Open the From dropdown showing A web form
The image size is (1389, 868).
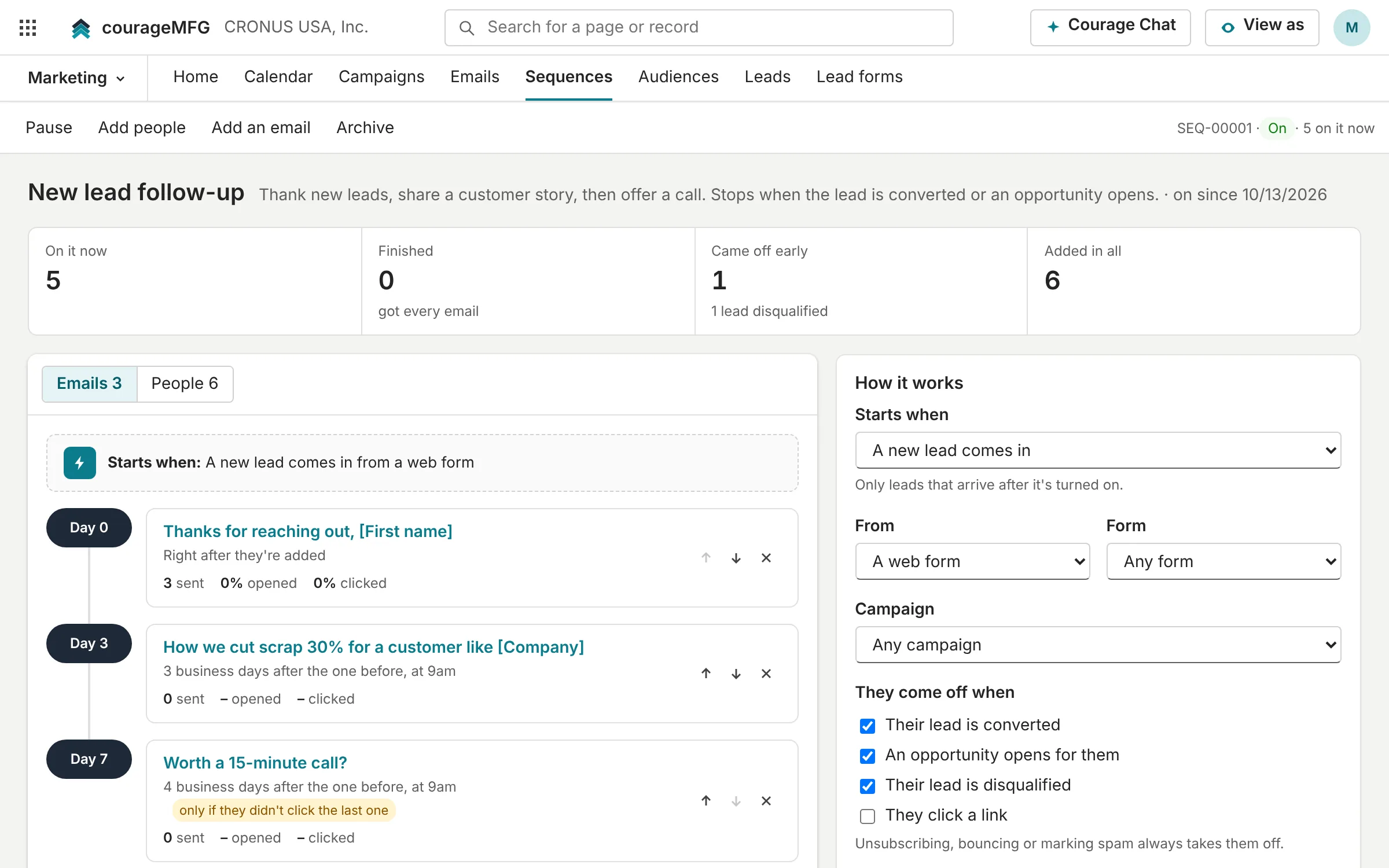972,561
